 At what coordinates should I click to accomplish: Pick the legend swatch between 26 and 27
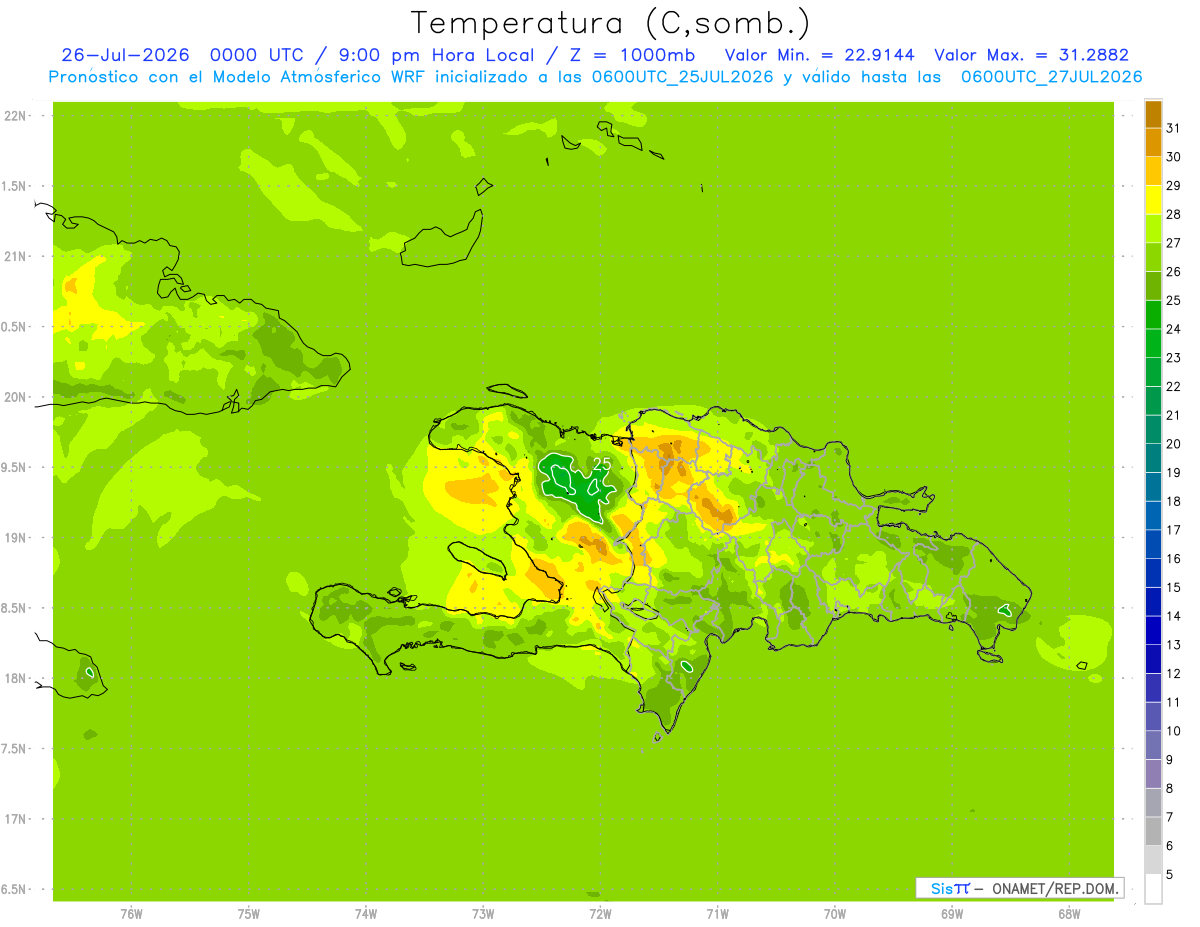(1153, 257)
